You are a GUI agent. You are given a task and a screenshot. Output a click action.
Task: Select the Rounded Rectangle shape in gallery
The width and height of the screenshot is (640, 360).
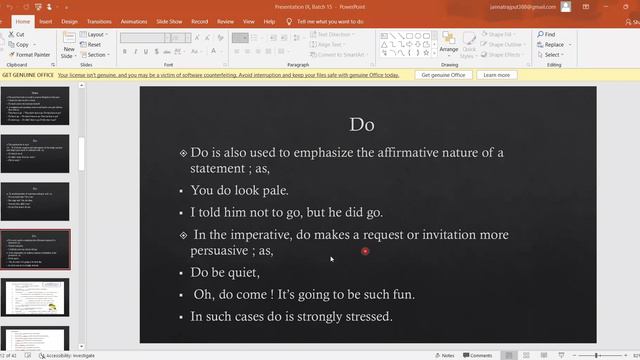tap(426, 36)
